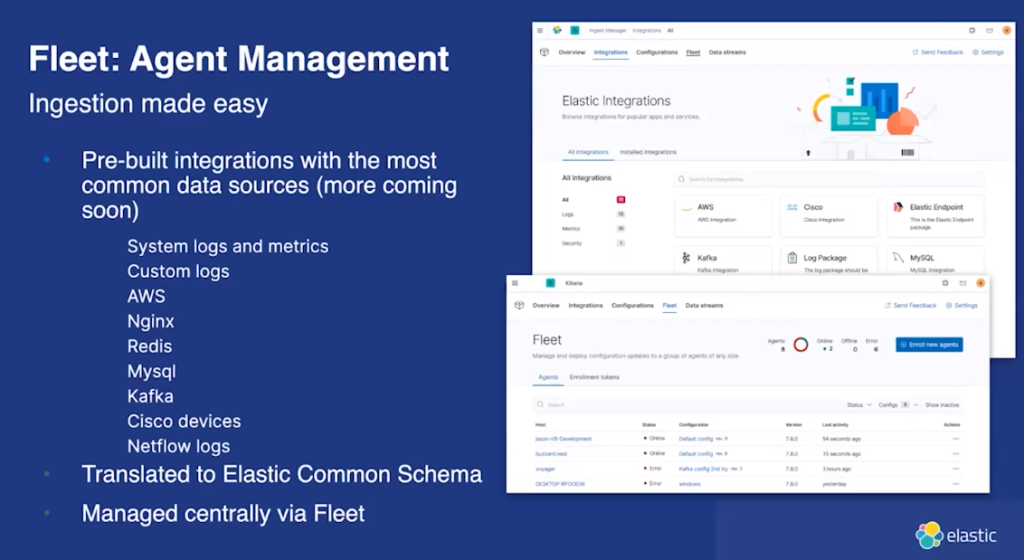Screen dimensions: 1024x560
Task: Open Data streams tab in Integrations window
Action: point(728,52)
